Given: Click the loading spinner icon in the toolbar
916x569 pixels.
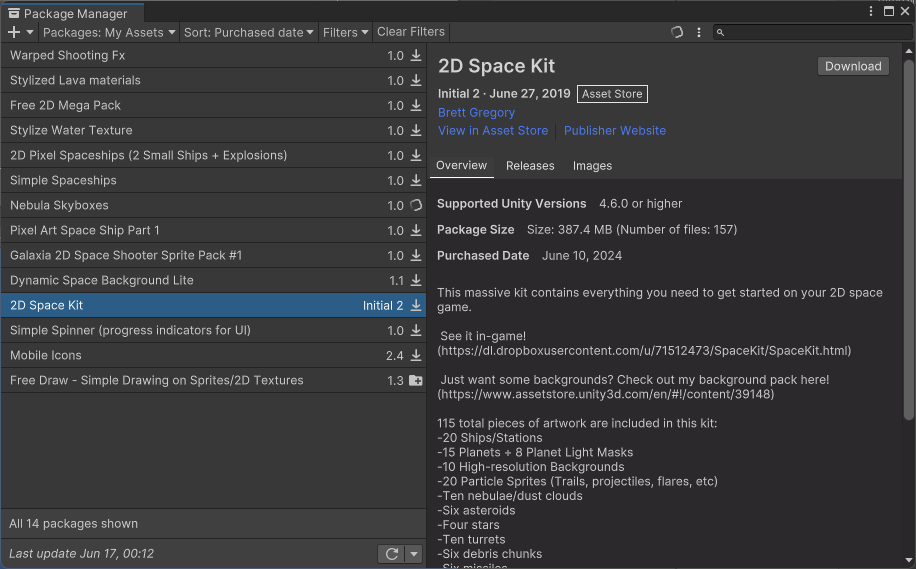Looking at the screenshot, I should point(677,32).
